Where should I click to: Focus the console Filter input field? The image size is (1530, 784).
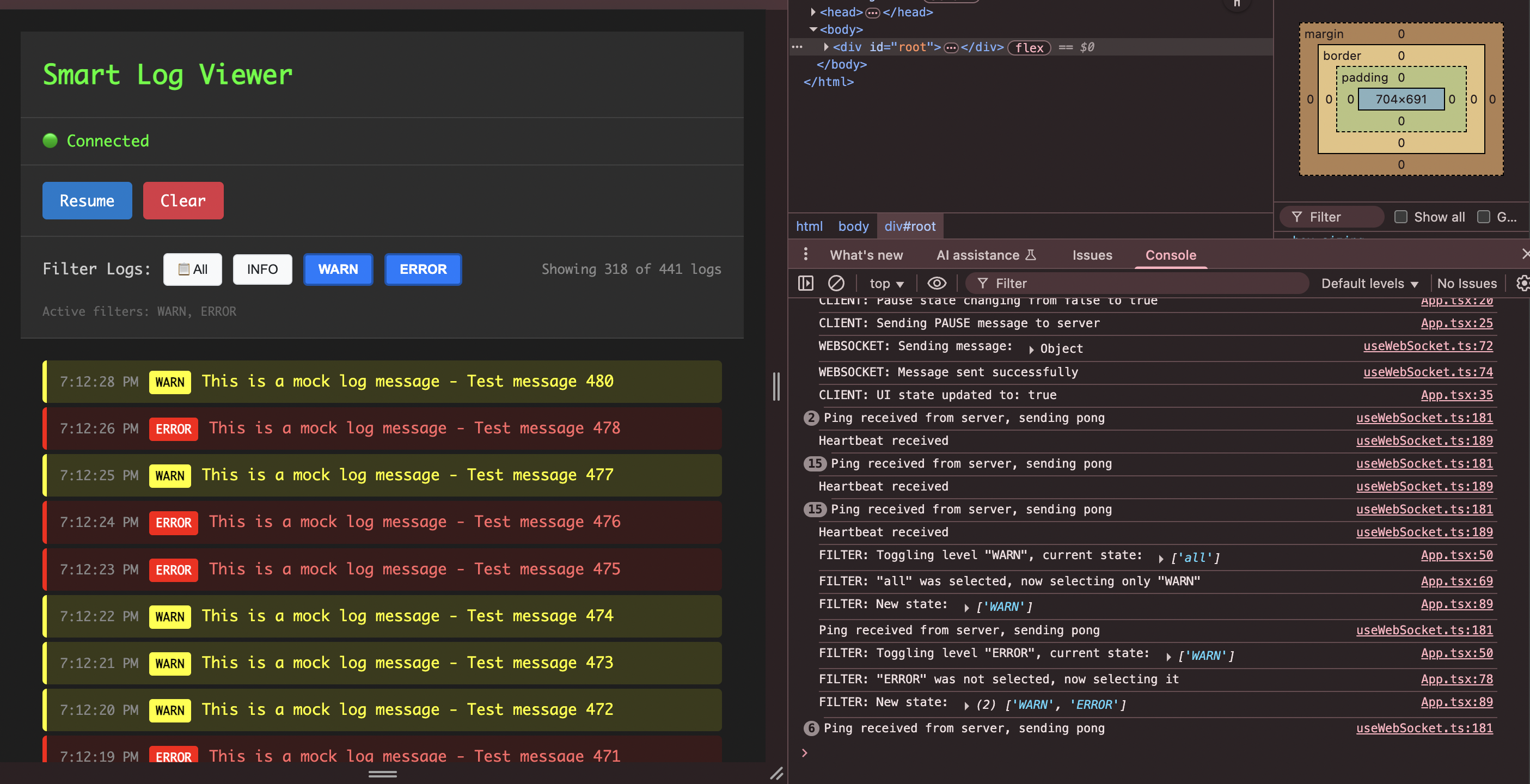[1137, 283]
